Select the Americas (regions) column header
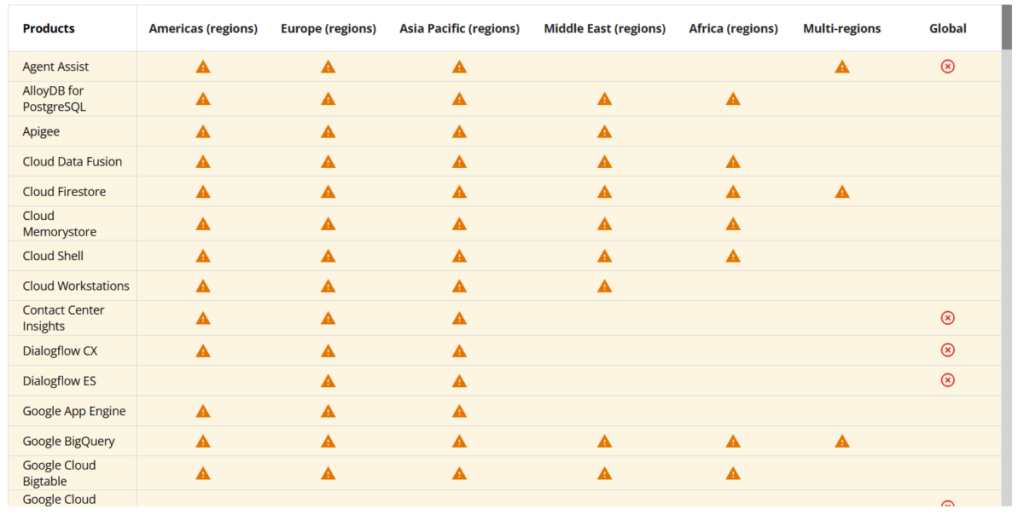The width and height of the screenshot is (1024, 515). [203, 29]
